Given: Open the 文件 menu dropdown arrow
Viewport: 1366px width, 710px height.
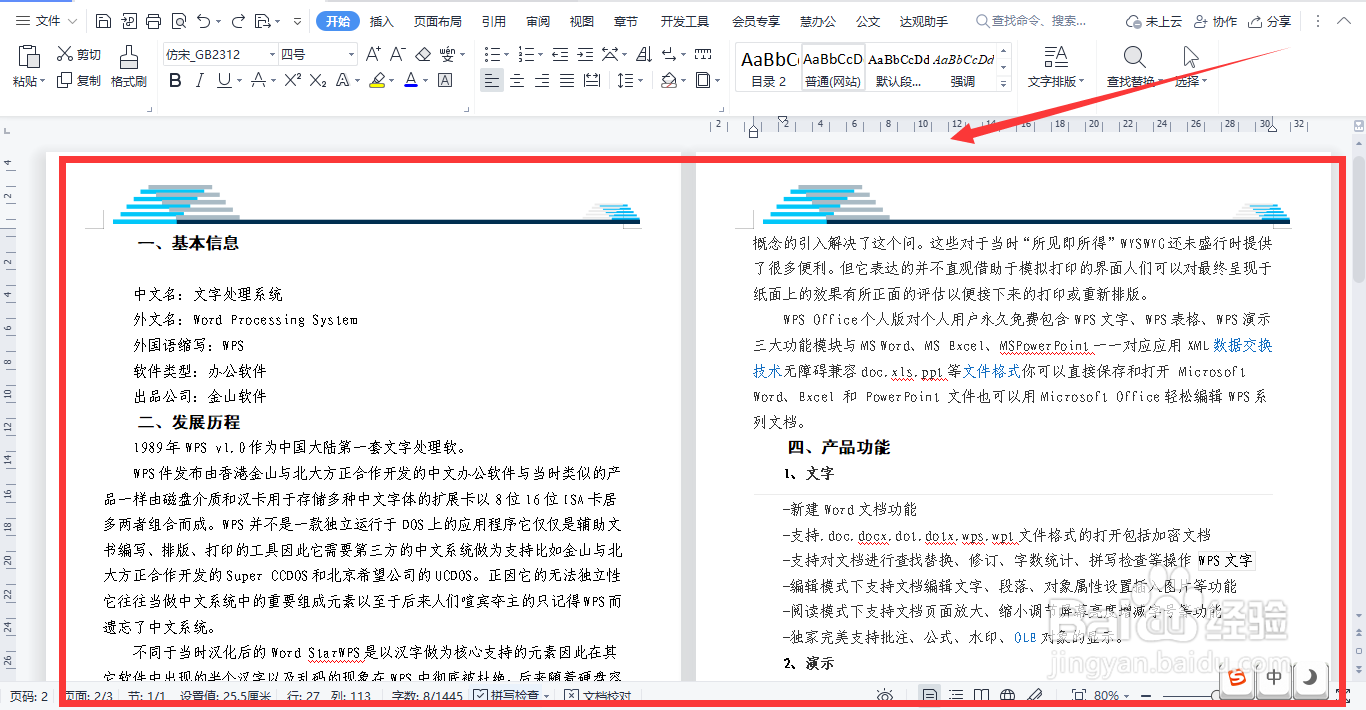Looking at the screenshot, I should click(72, 21).
